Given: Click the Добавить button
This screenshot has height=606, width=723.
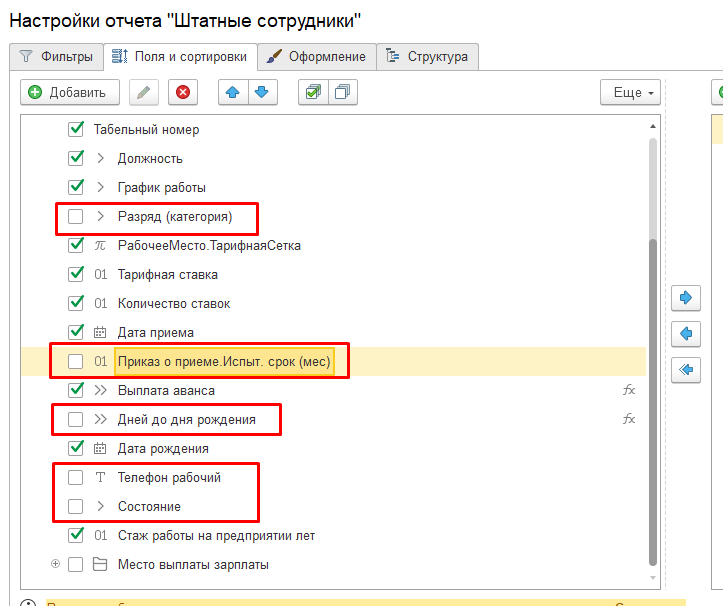Looking at the screenshot, I should 69,92.
